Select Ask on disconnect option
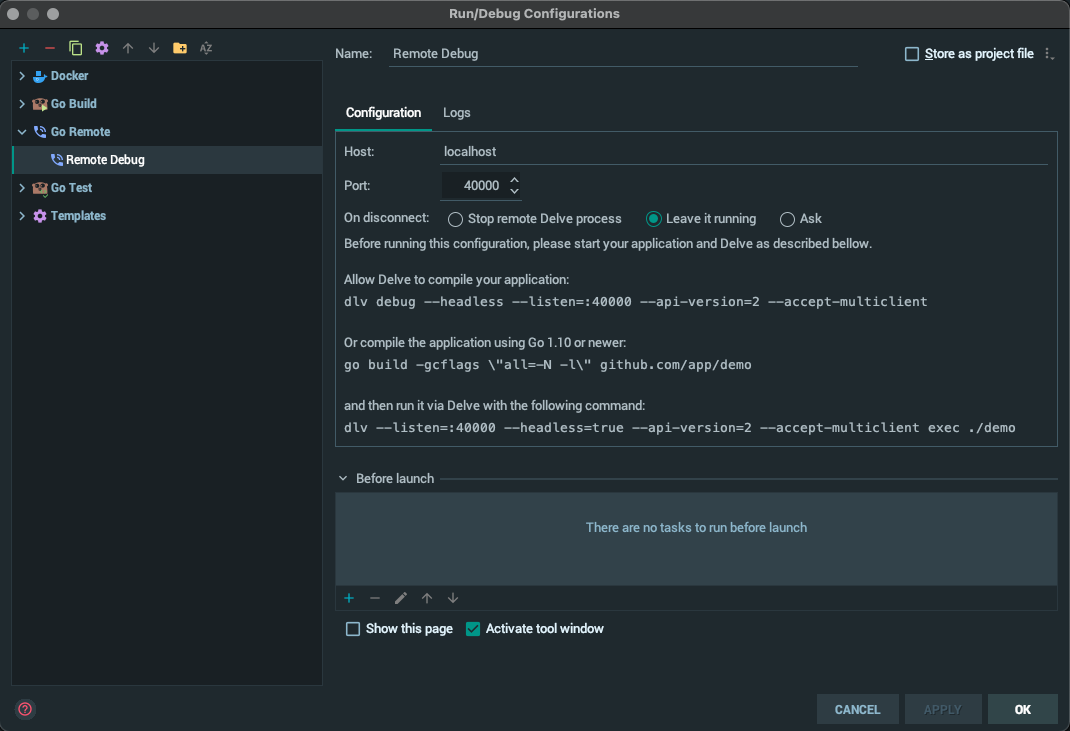The width and height of the screenshot is (1070, 731). (787, 219)
